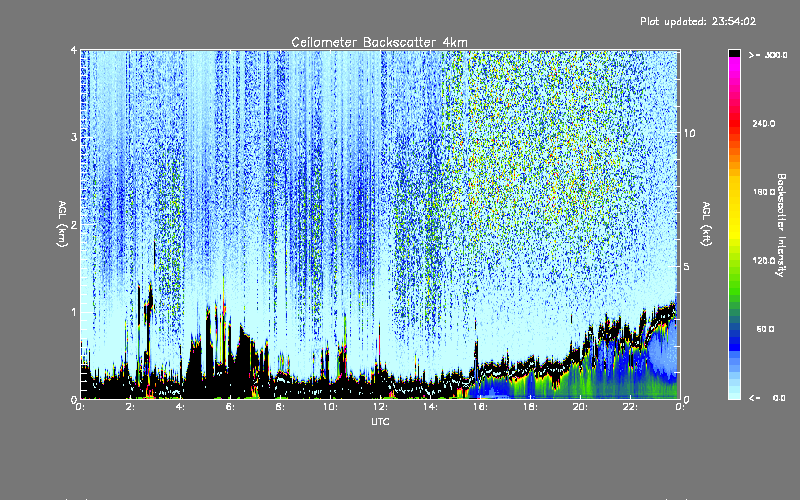This screenshot has width=800, height=500.
Task: Click the '10' label on kft axis
Action: (689, 133)
